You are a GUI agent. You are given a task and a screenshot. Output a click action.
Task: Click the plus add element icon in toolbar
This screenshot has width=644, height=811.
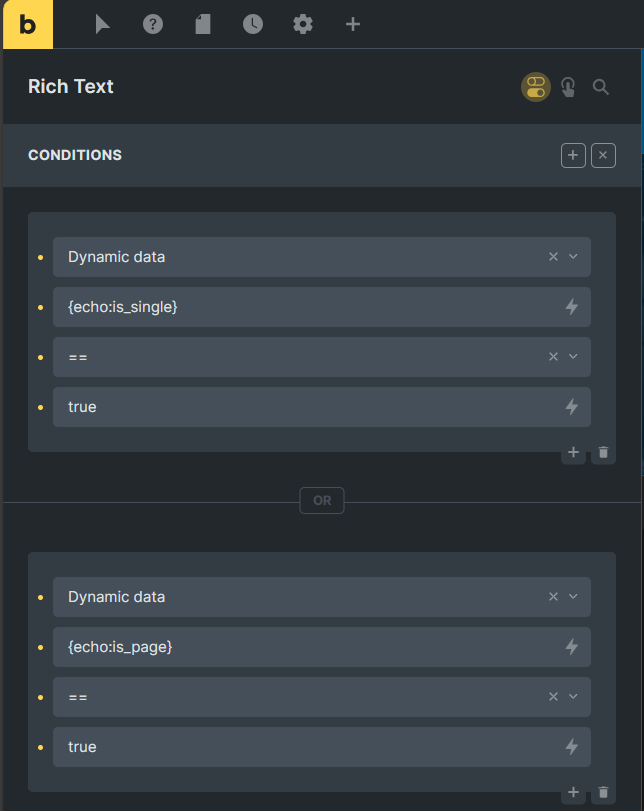[x=352, y=24]
